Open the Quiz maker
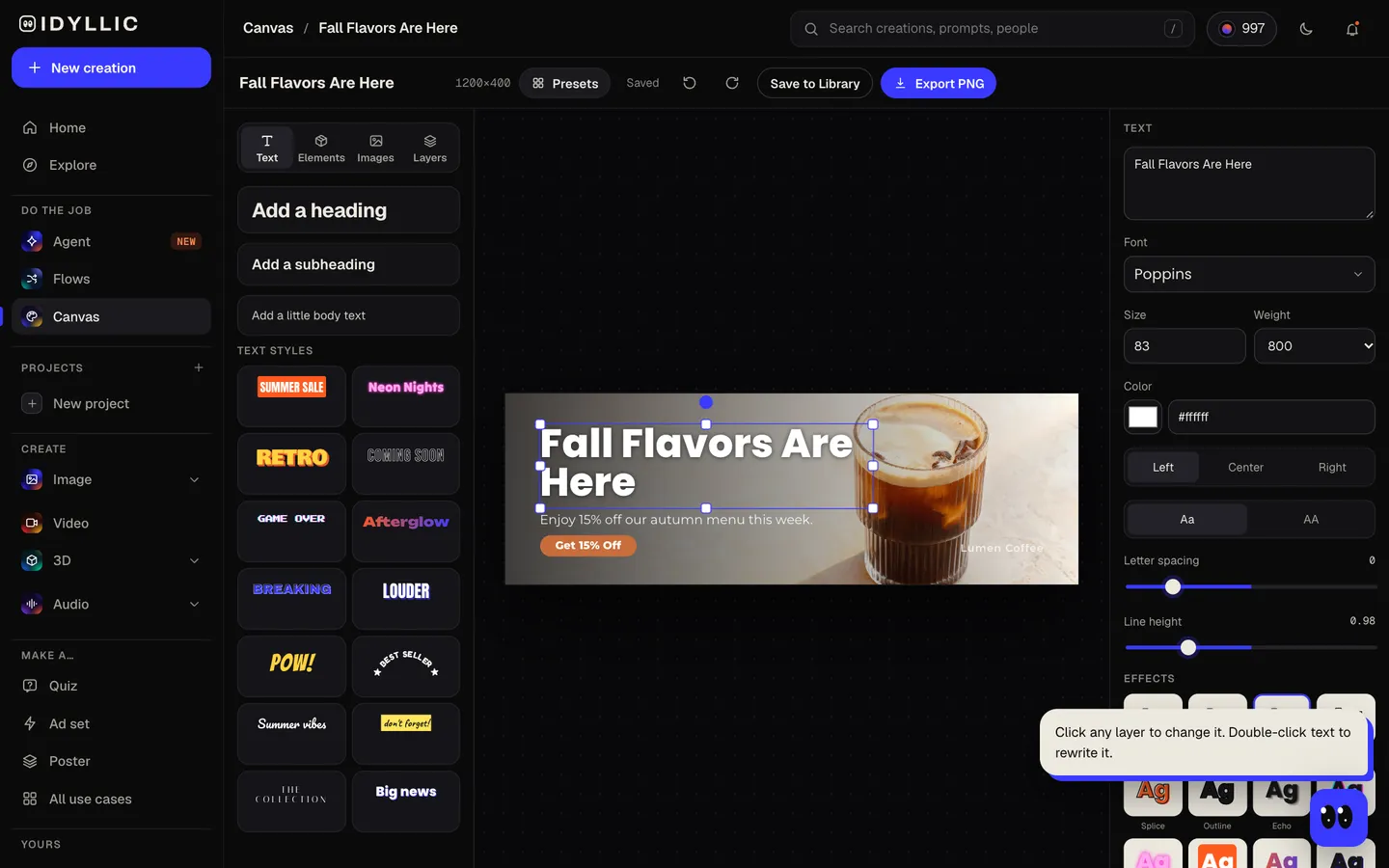This screenshot has height=868, width=1389. click(111, 686)
